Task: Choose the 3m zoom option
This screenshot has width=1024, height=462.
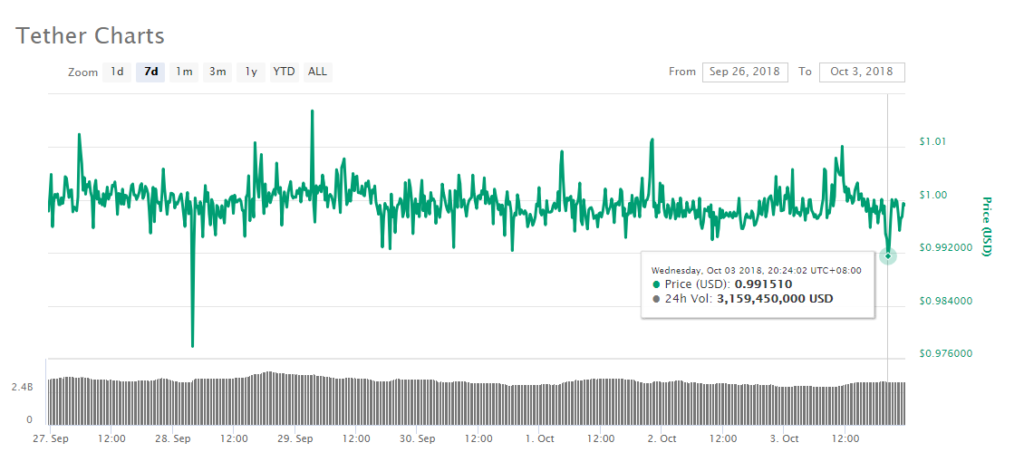Action: [x=217, y=72]
